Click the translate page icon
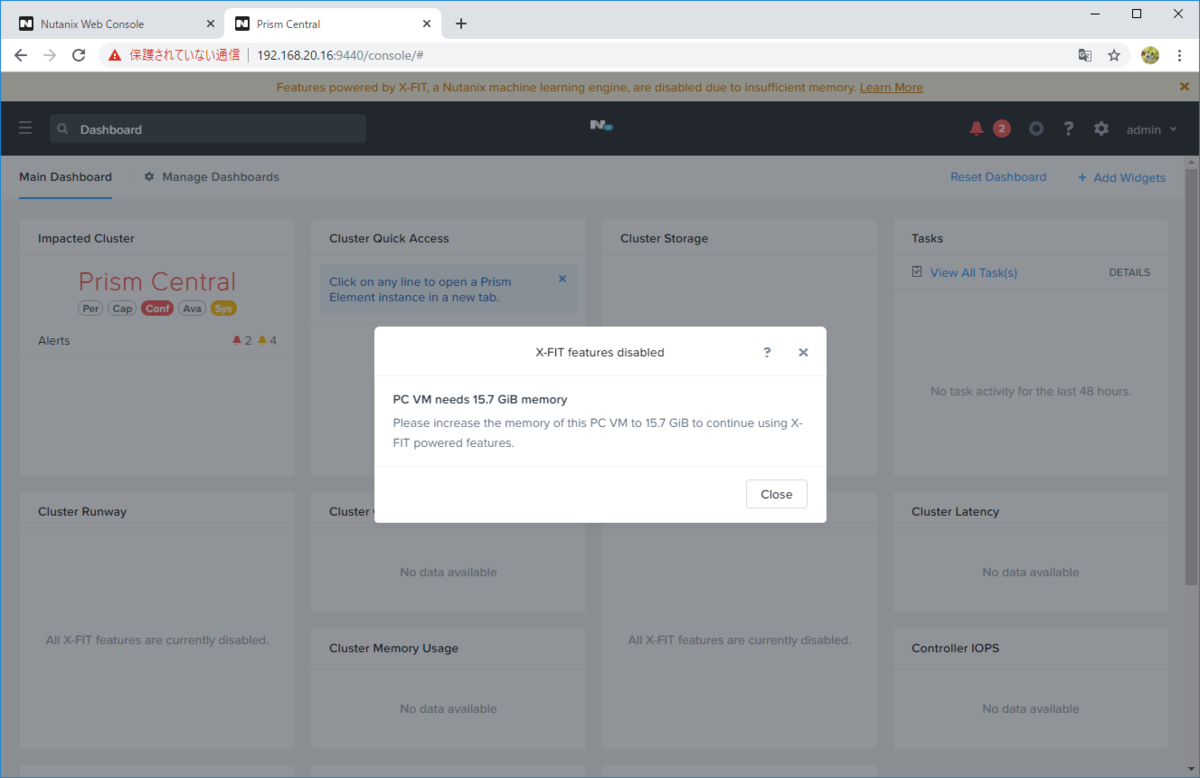 coord(1085,55)
